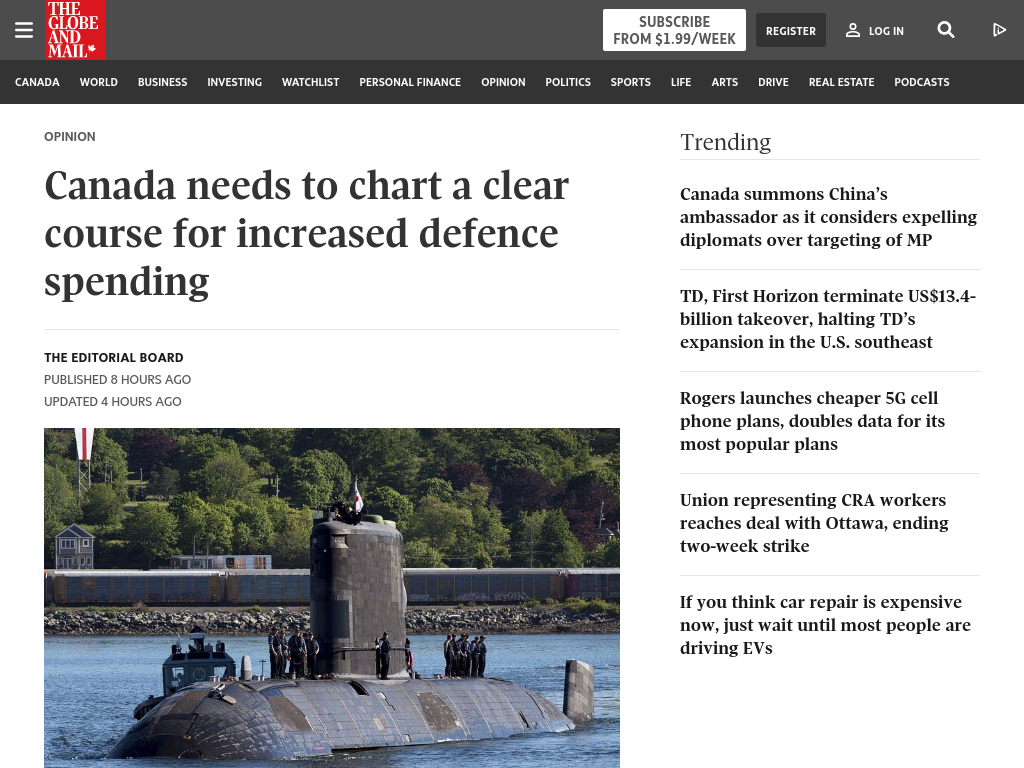Viewport: 1024px width, 768px height.
Task: Open TD, First Horizon takeover story
Action: tap(828, 319)
